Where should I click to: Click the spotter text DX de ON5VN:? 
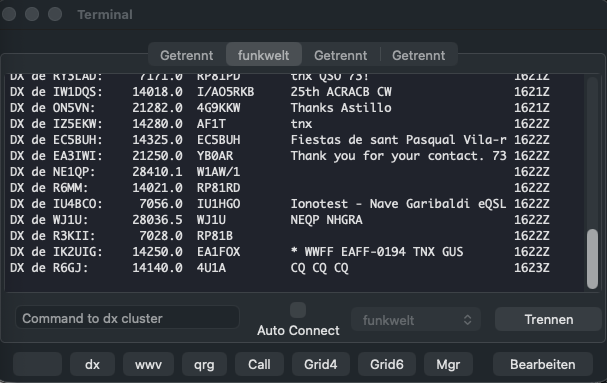[x=53, y=108]
